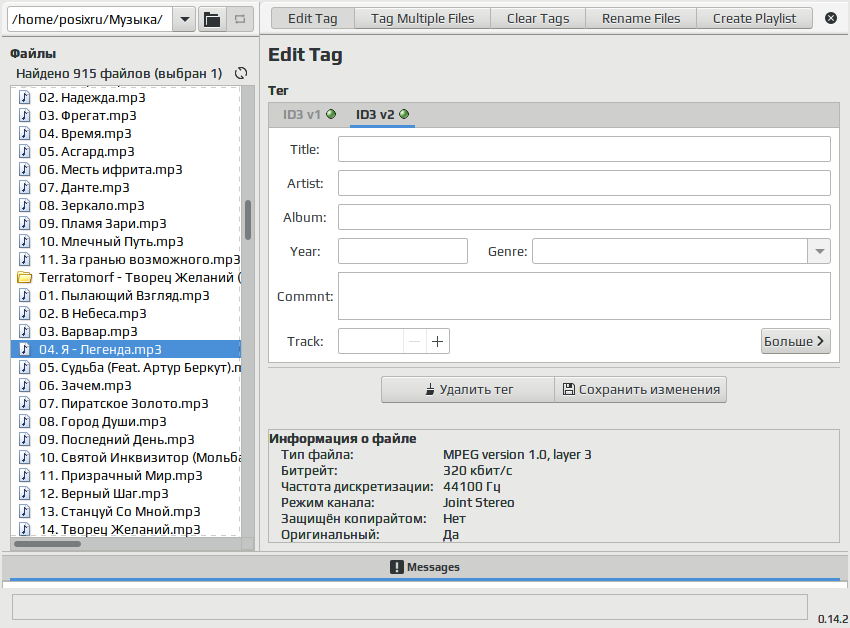Viewport: 850px width, 628px height.
Task: Open the Create Playlist section
Action: click(x=754, y=18)
